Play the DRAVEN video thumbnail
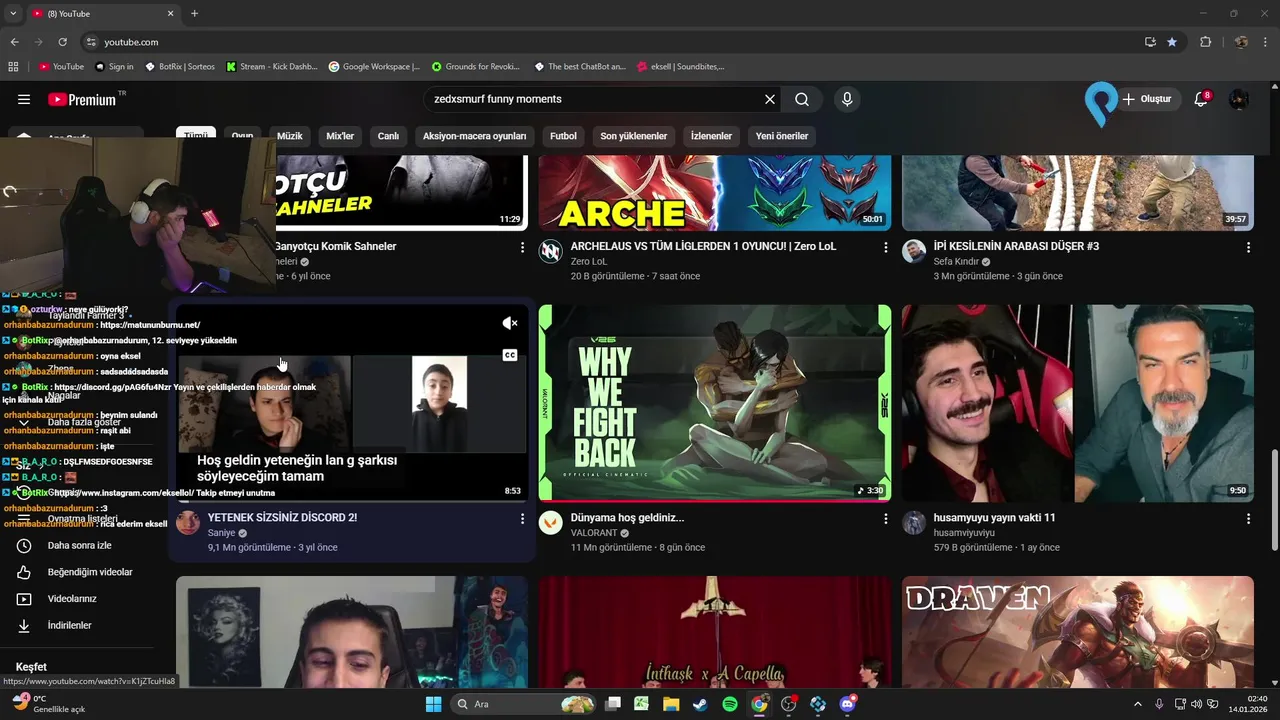The width and height of the screenshot is (1280, 720). [1078, 631]
